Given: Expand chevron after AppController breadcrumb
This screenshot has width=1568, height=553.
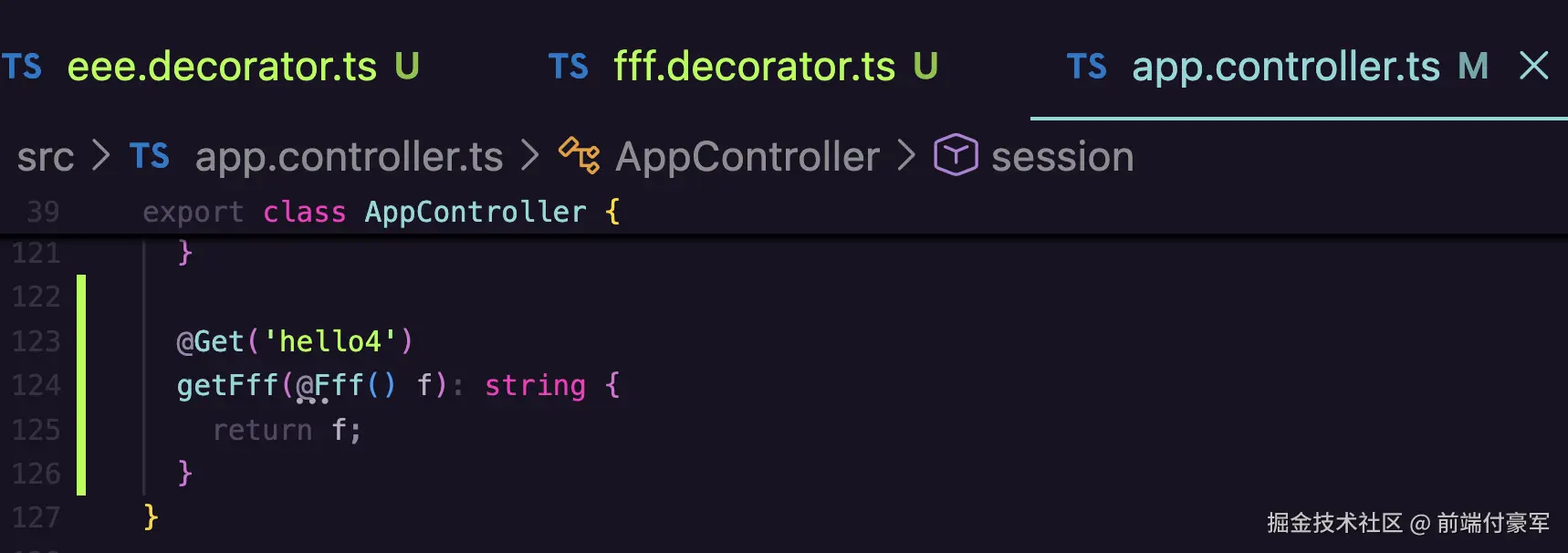Looking at the screenshot, I should (x=906, y=156).
